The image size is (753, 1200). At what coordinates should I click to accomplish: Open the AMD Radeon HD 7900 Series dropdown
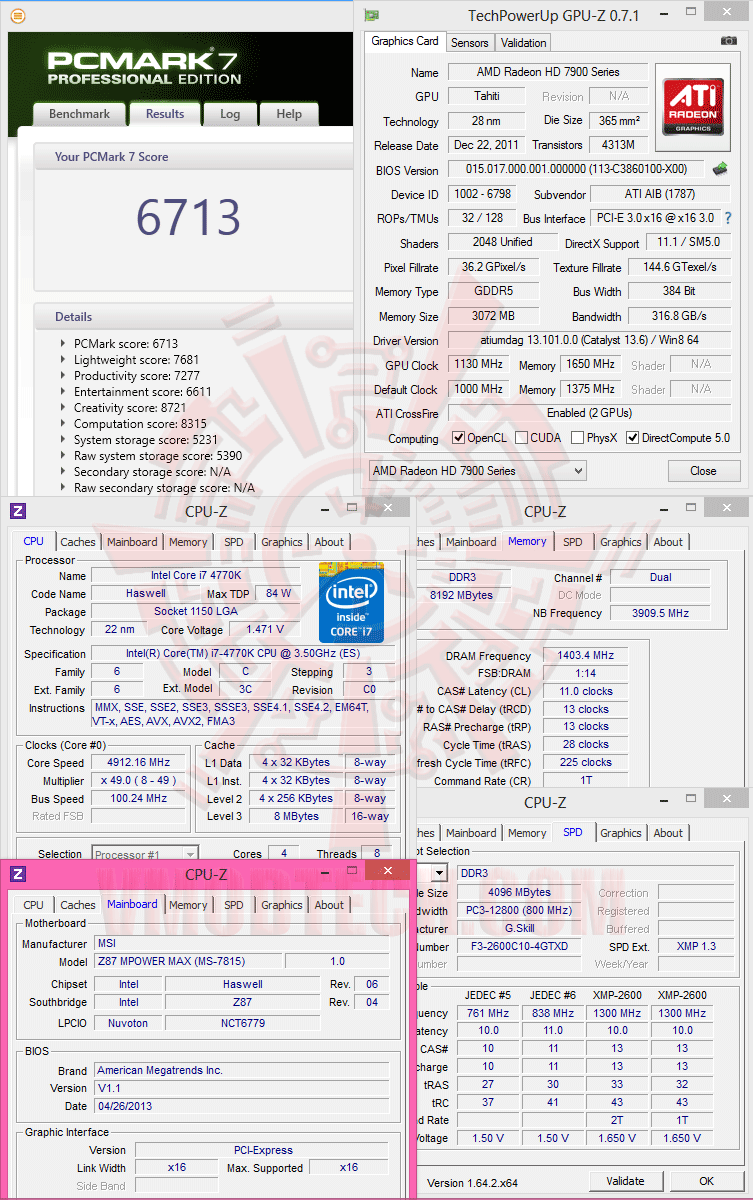pyautogui.click(x=477, y=470)
